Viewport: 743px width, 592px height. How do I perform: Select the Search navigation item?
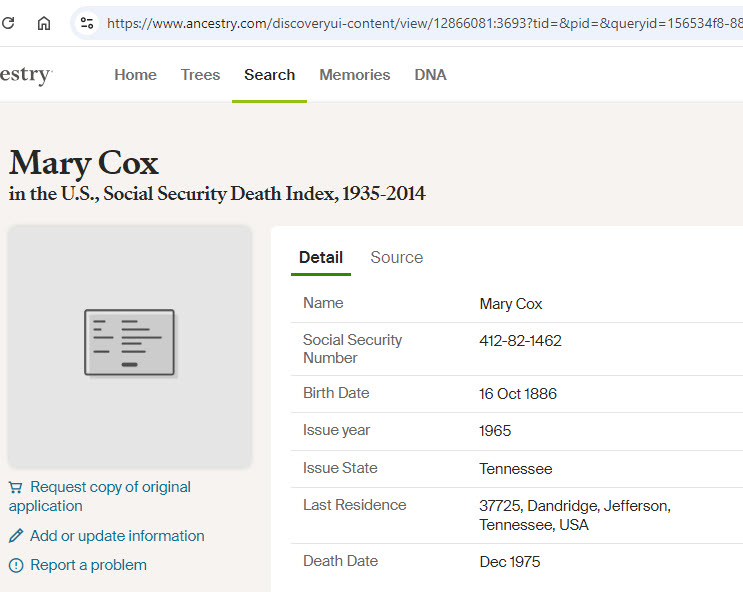coord(270,75)
